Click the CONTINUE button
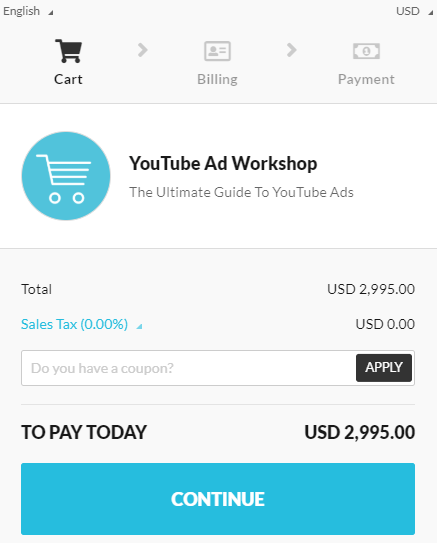The image size is (437, 543). point(218,499)
